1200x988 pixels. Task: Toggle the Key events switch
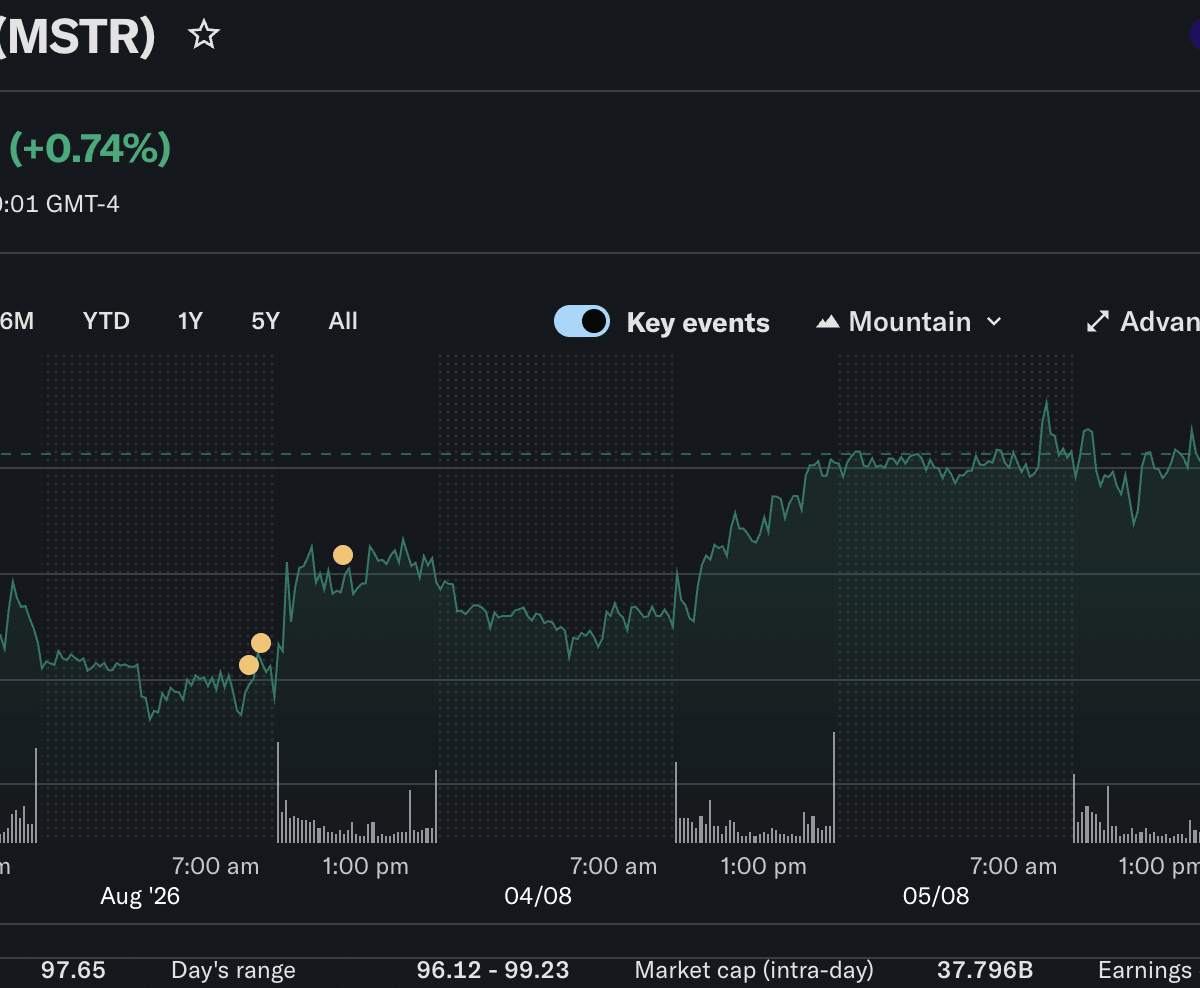(x=582, y=321)
